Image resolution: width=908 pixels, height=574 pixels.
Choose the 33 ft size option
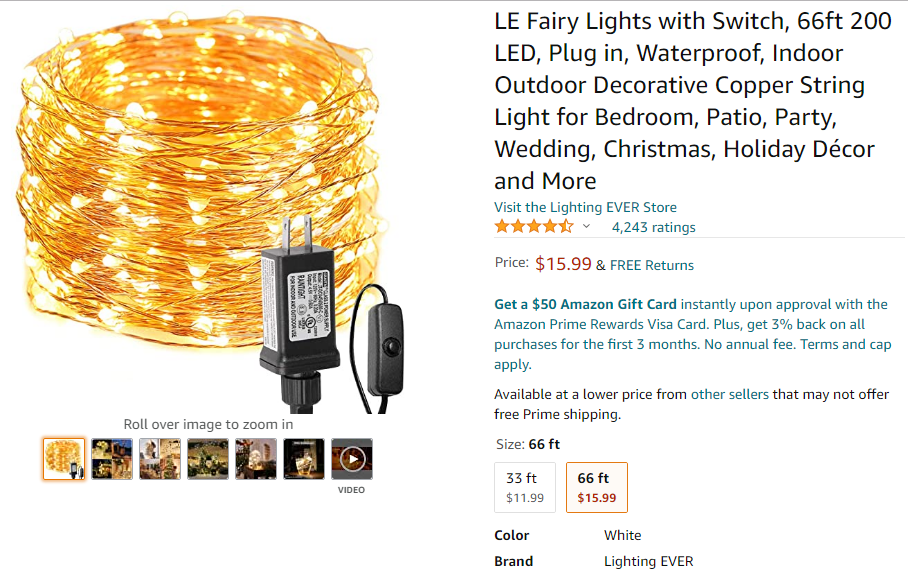click(525, 487)
